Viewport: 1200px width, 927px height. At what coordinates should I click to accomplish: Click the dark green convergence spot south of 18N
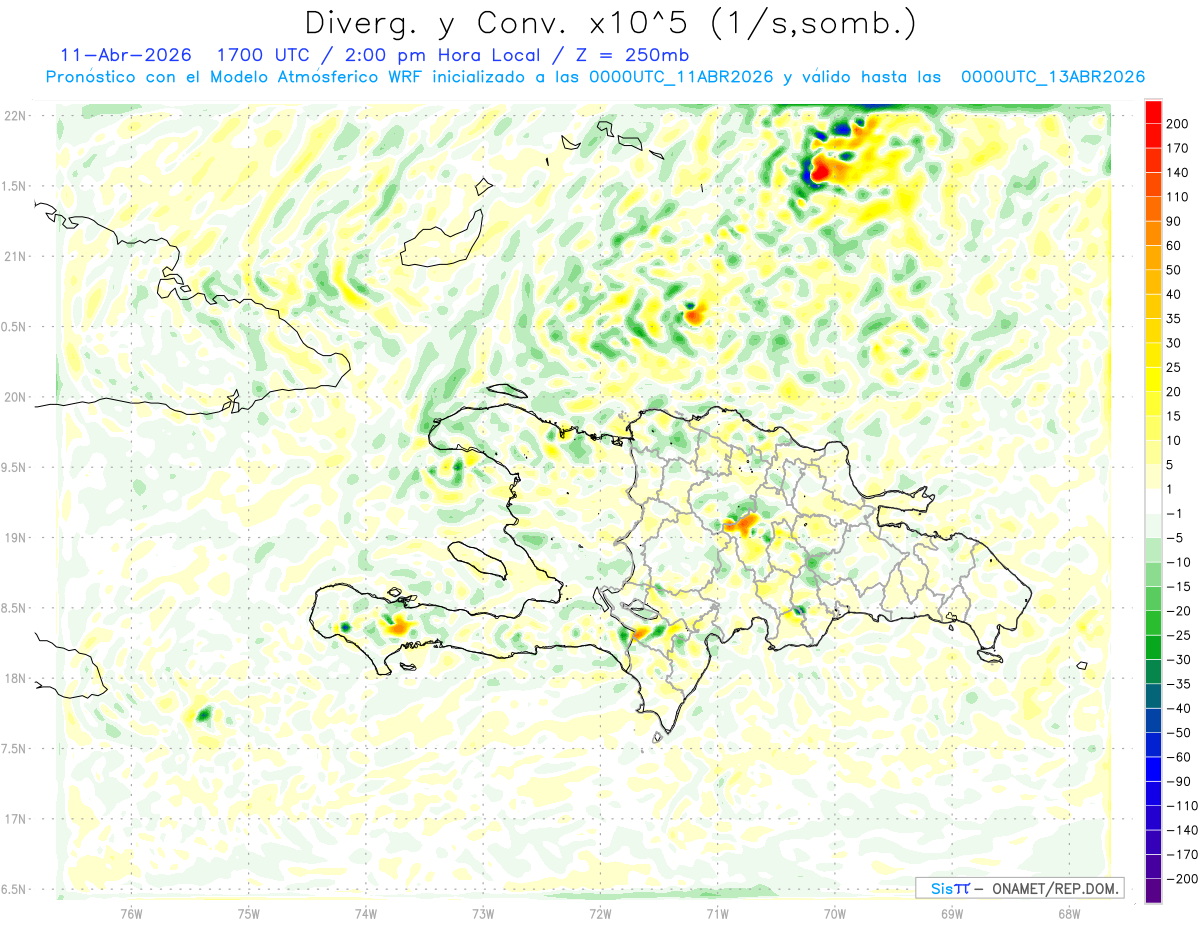(204, 714)
